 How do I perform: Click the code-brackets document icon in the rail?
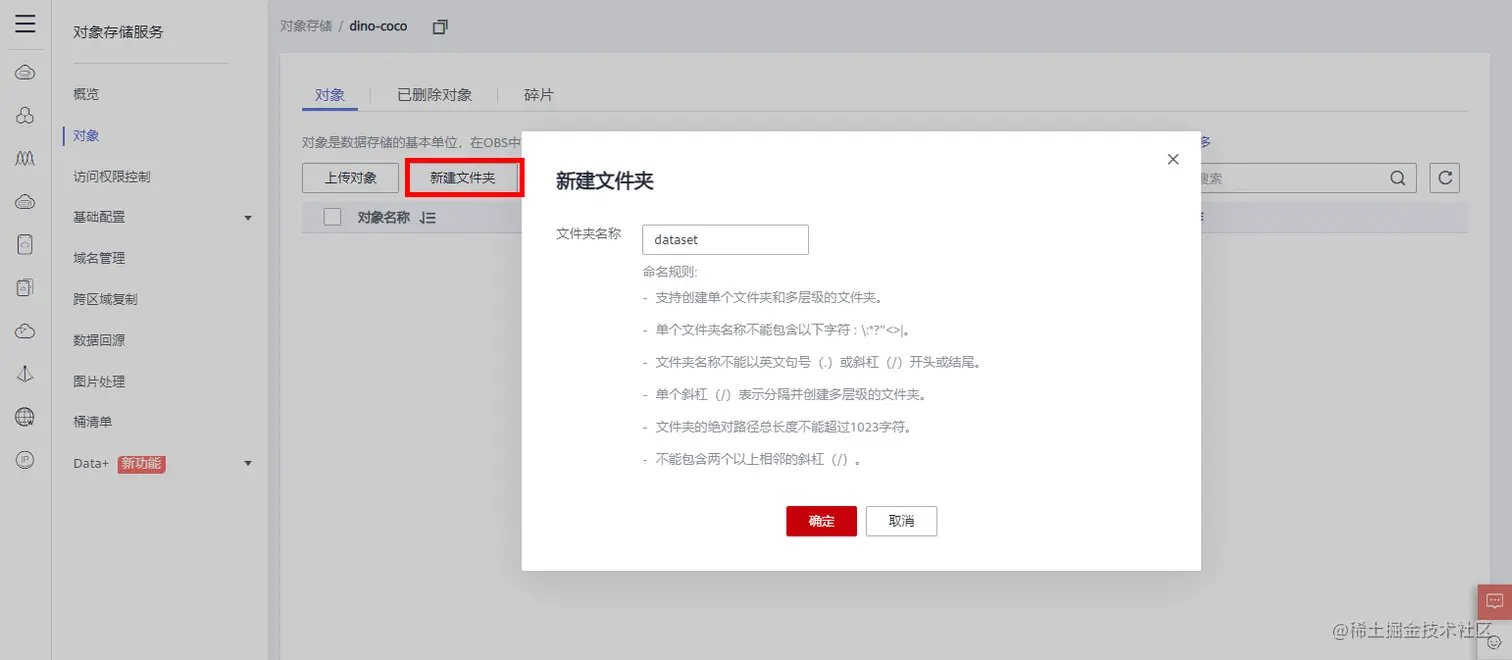pos(25,244)
